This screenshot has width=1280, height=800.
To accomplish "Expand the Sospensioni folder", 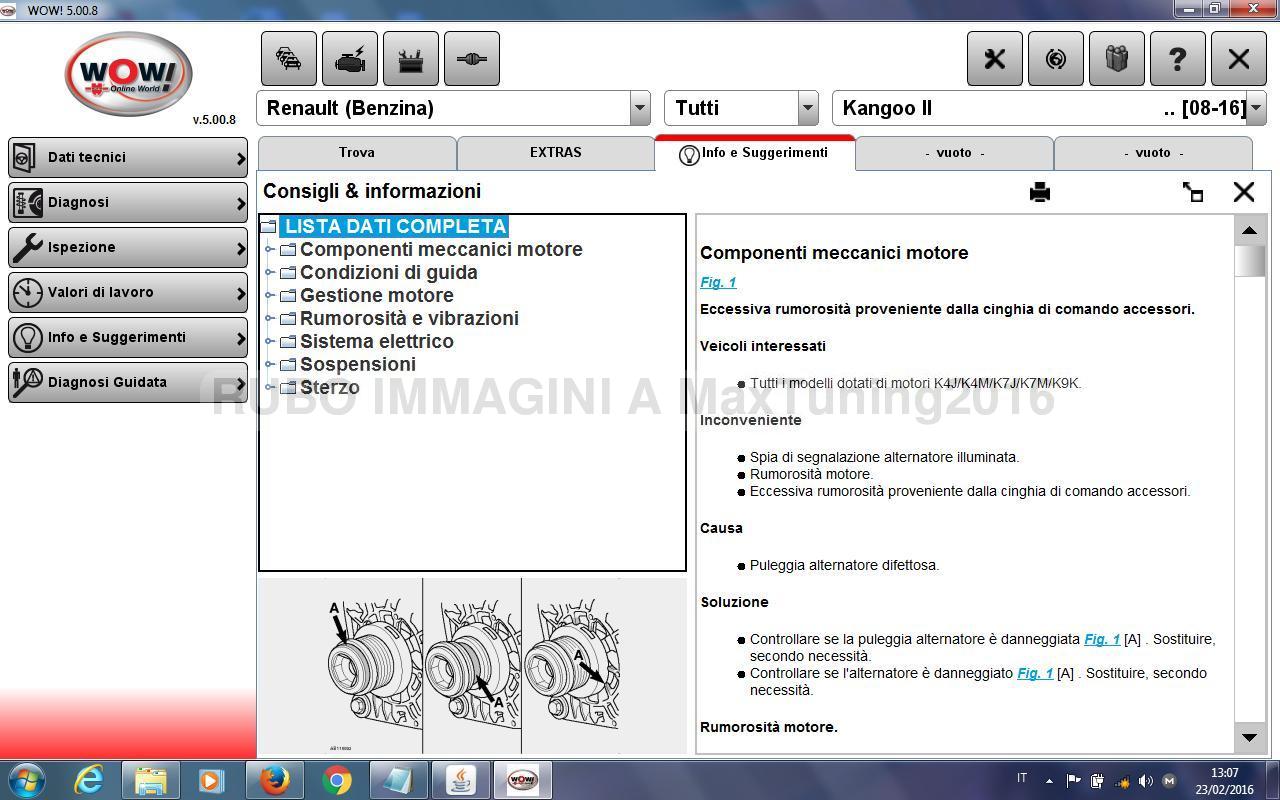I will point(269,365).
